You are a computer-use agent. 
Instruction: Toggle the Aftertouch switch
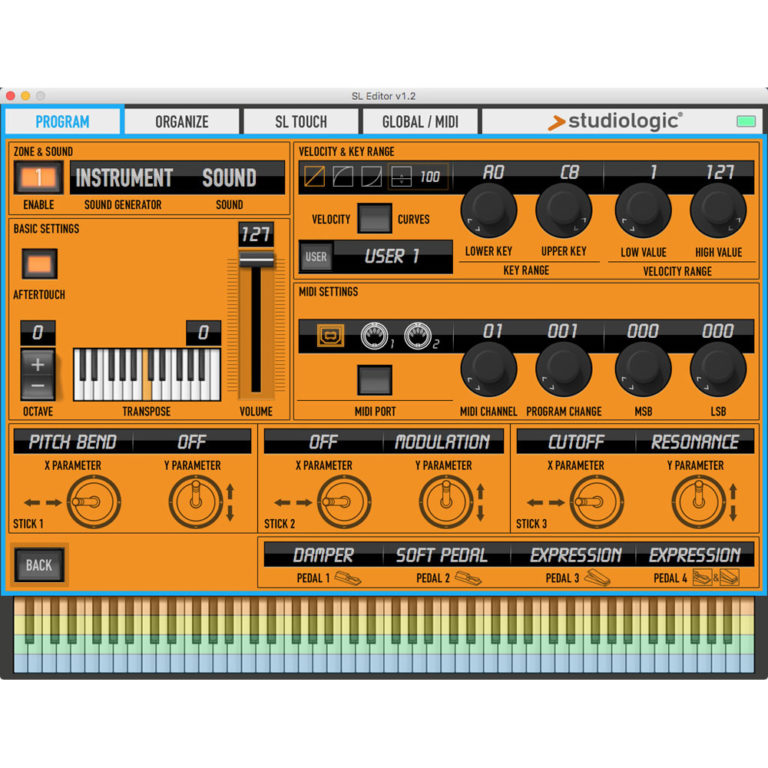pyautogui.click(x=39, y=264)
